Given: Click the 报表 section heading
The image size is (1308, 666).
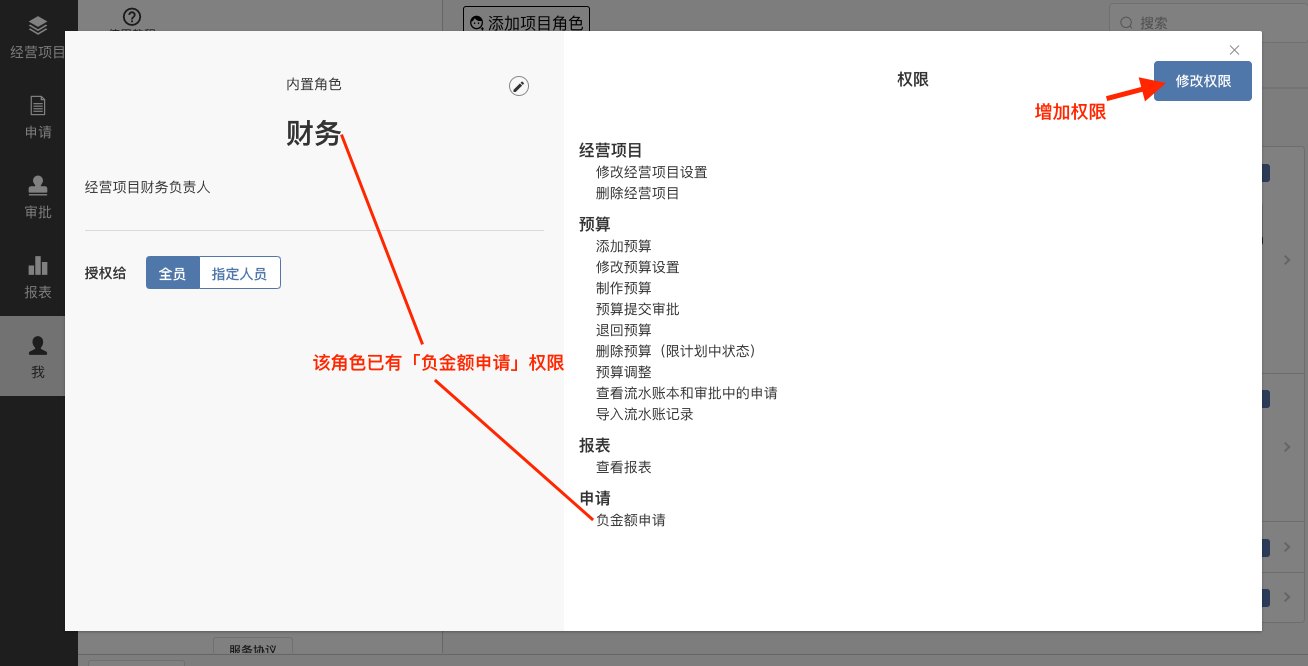Looking at the screenshot, I should click(595, 445).
